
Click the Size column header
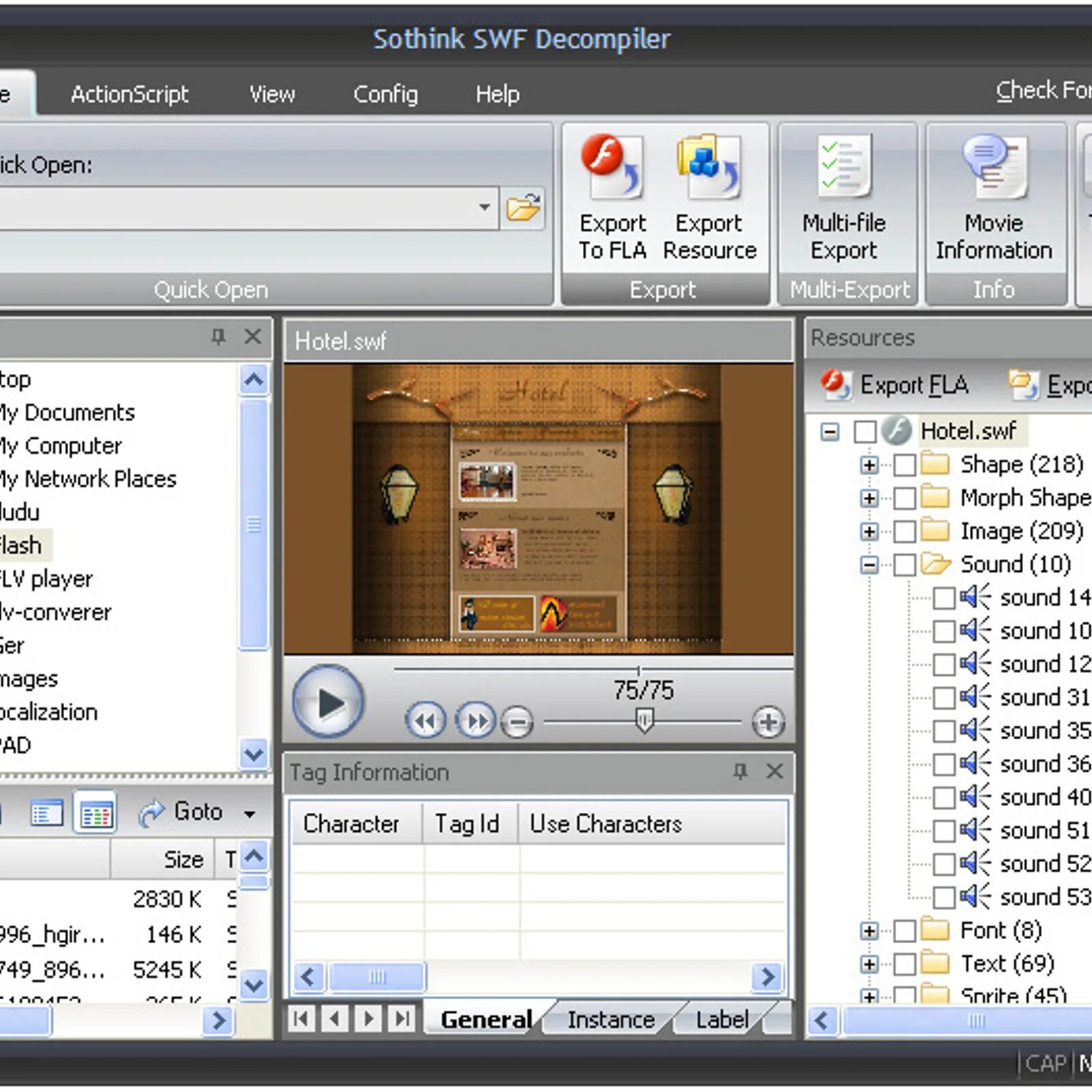click(x=162, y=859)
